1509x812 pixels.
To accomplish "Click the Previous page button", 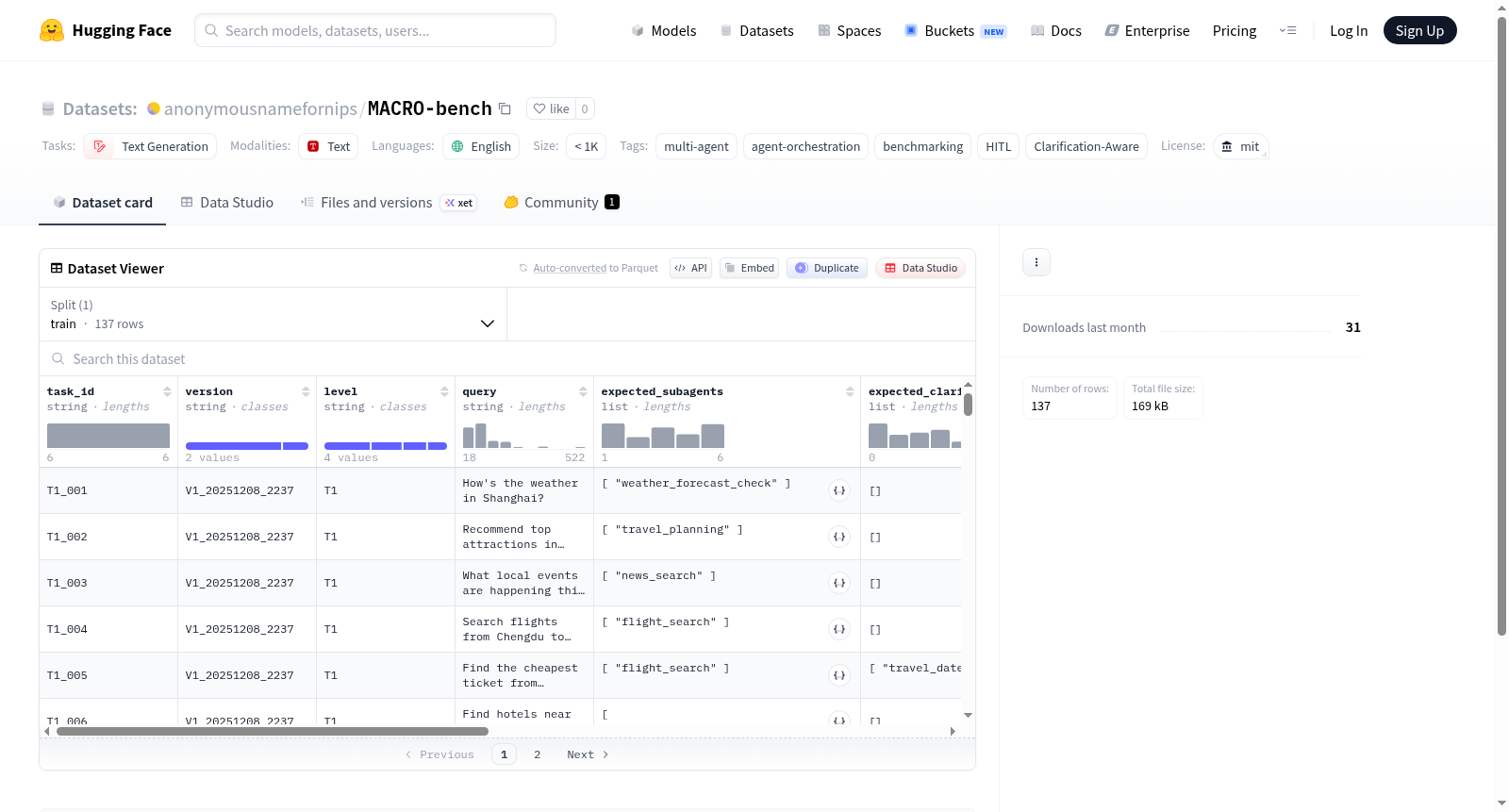I will pyautogui.click(x=439, y=754).
